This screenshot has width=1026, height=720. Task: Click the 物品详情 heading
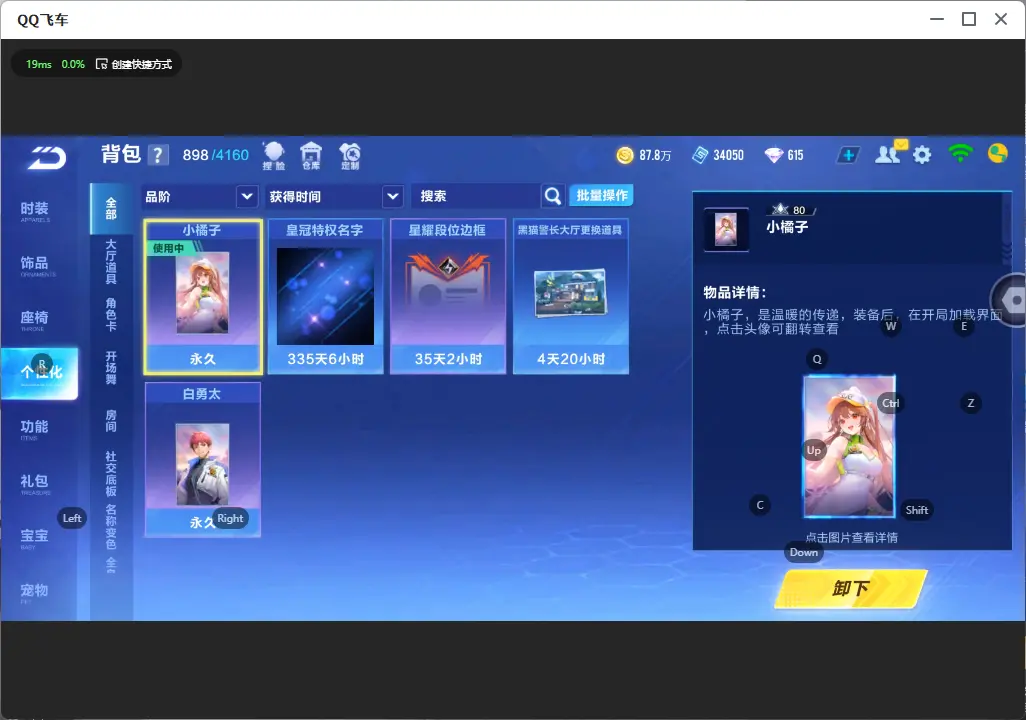pos(735,292)
